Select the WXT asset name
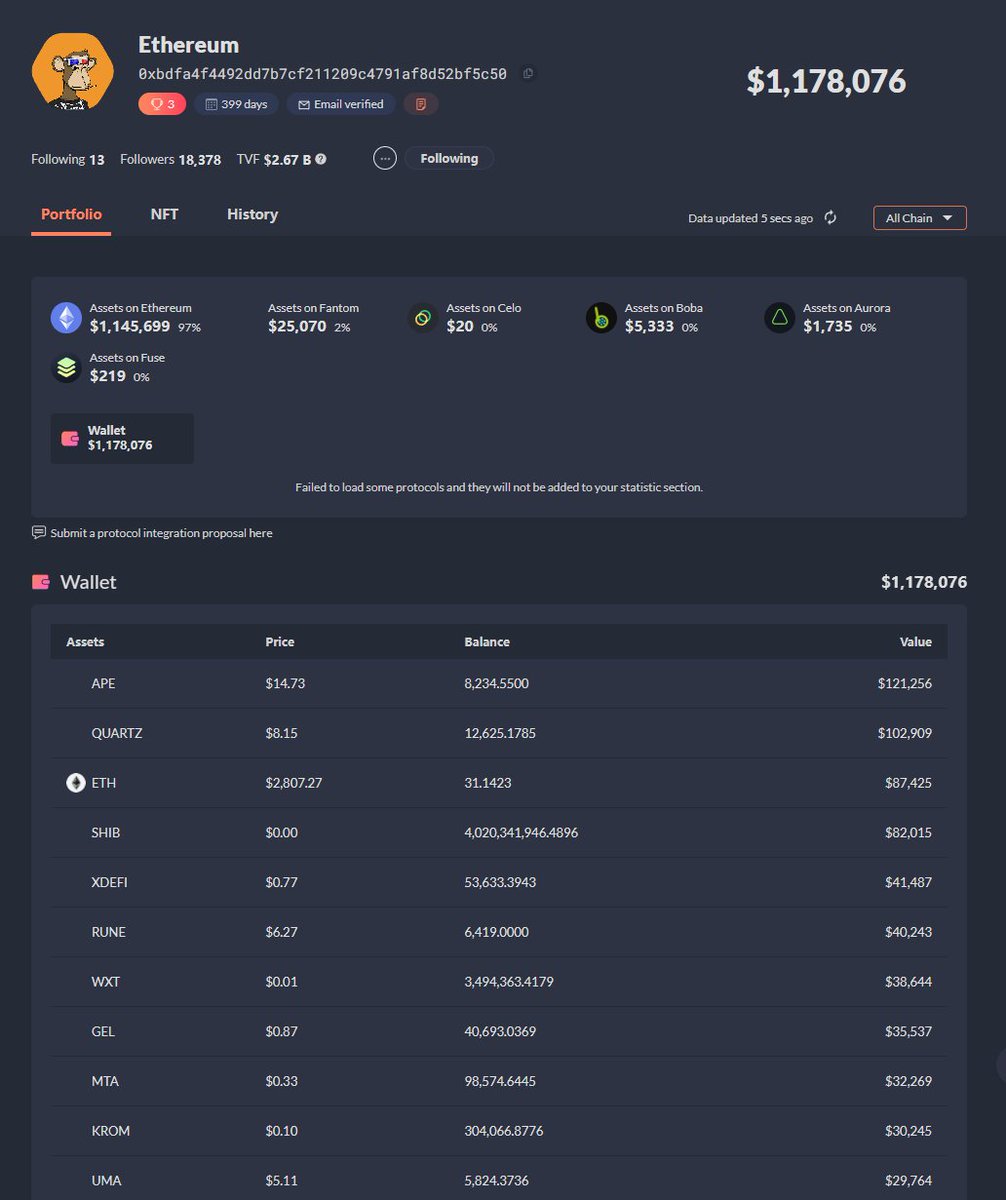 tap(105, 982)
